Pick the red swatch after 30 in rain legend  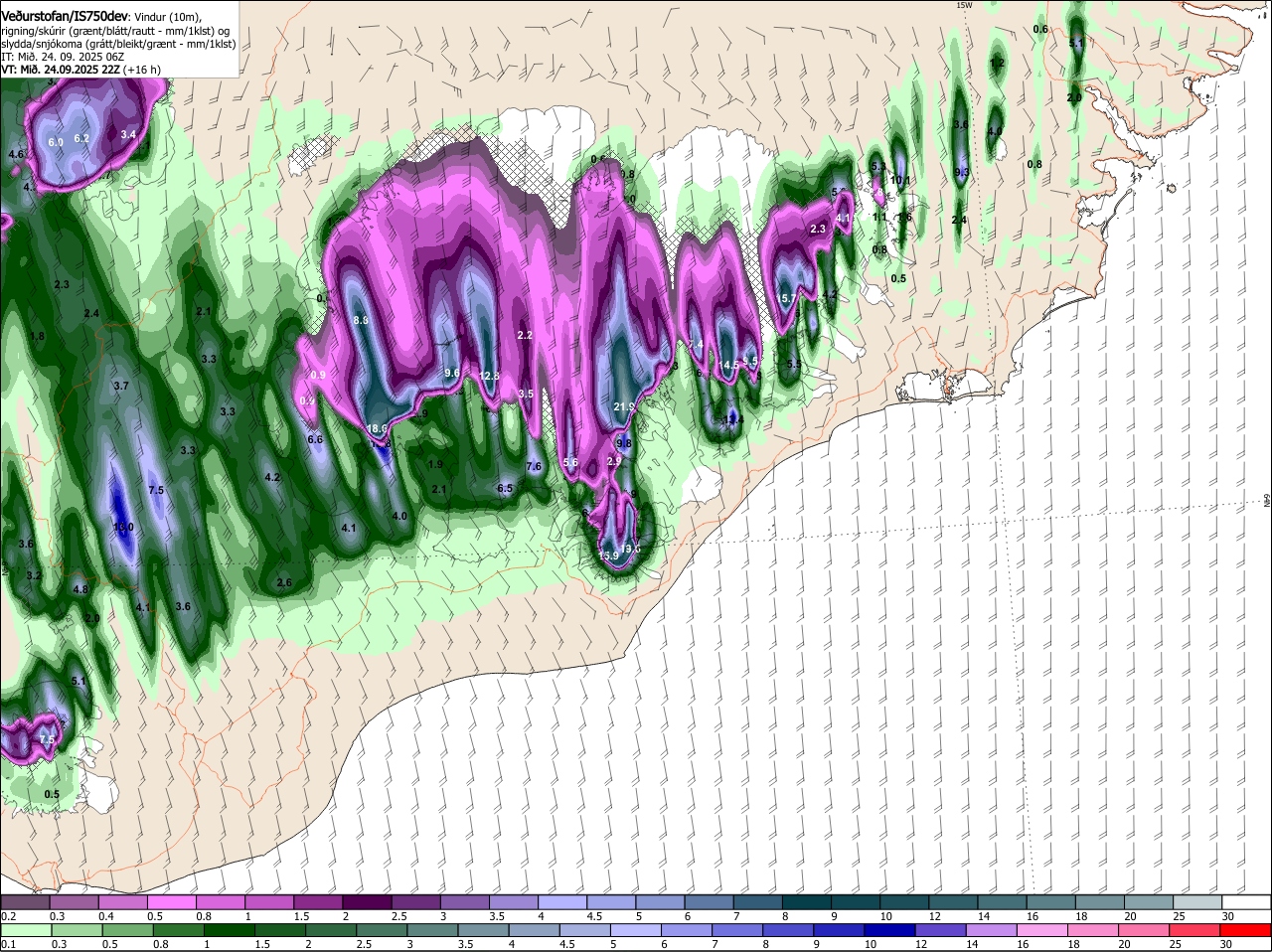click(1247, 930)
